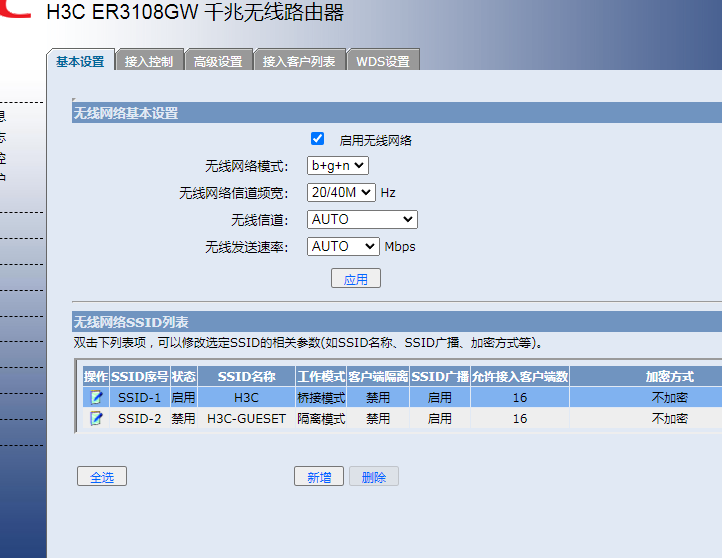Screen dimensions: 722x558
Task: Open the 接入客户列表 tab
Action: click(299, 61)
